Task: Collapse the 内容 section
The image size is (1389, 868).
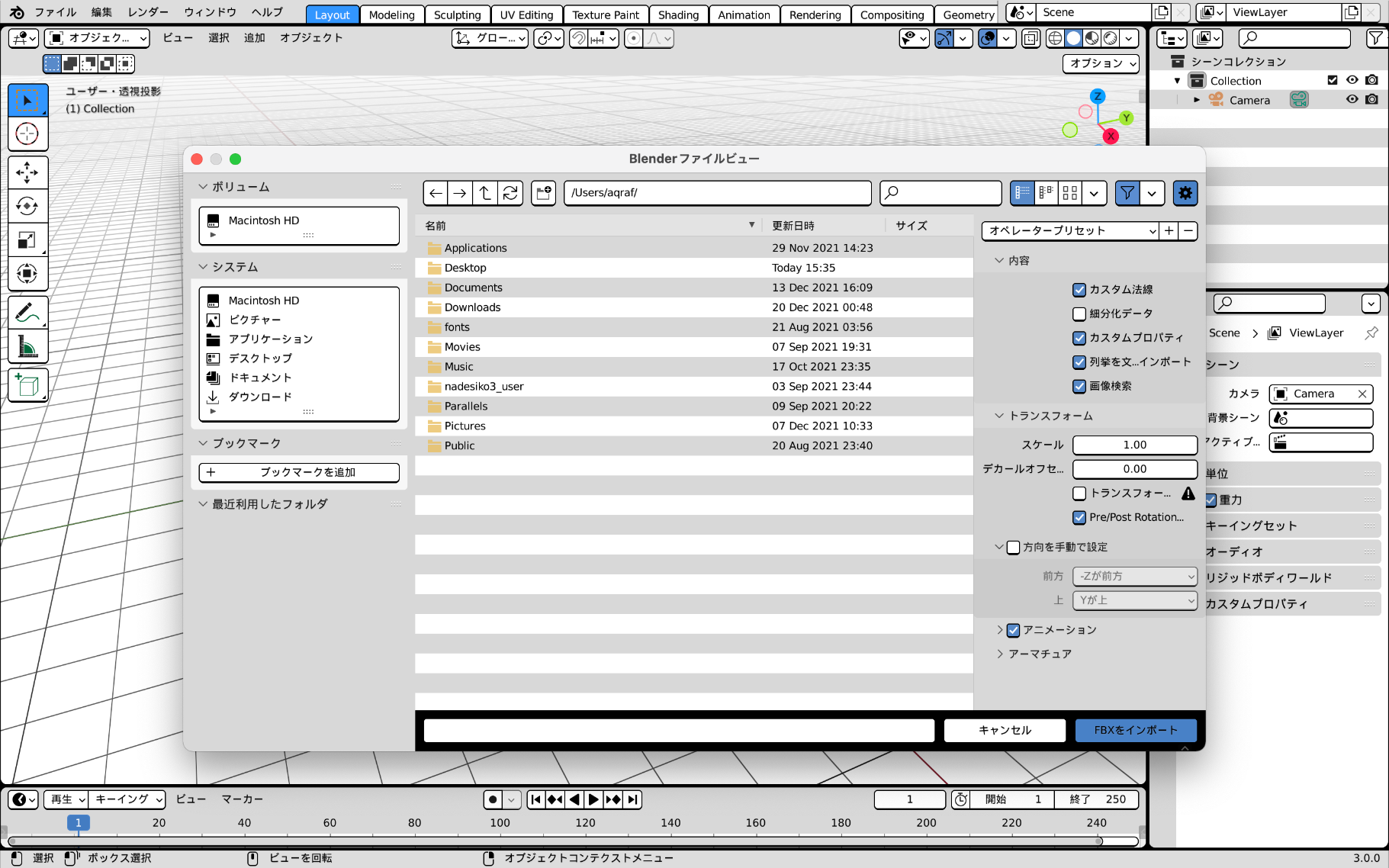Action: coord(999,261)
